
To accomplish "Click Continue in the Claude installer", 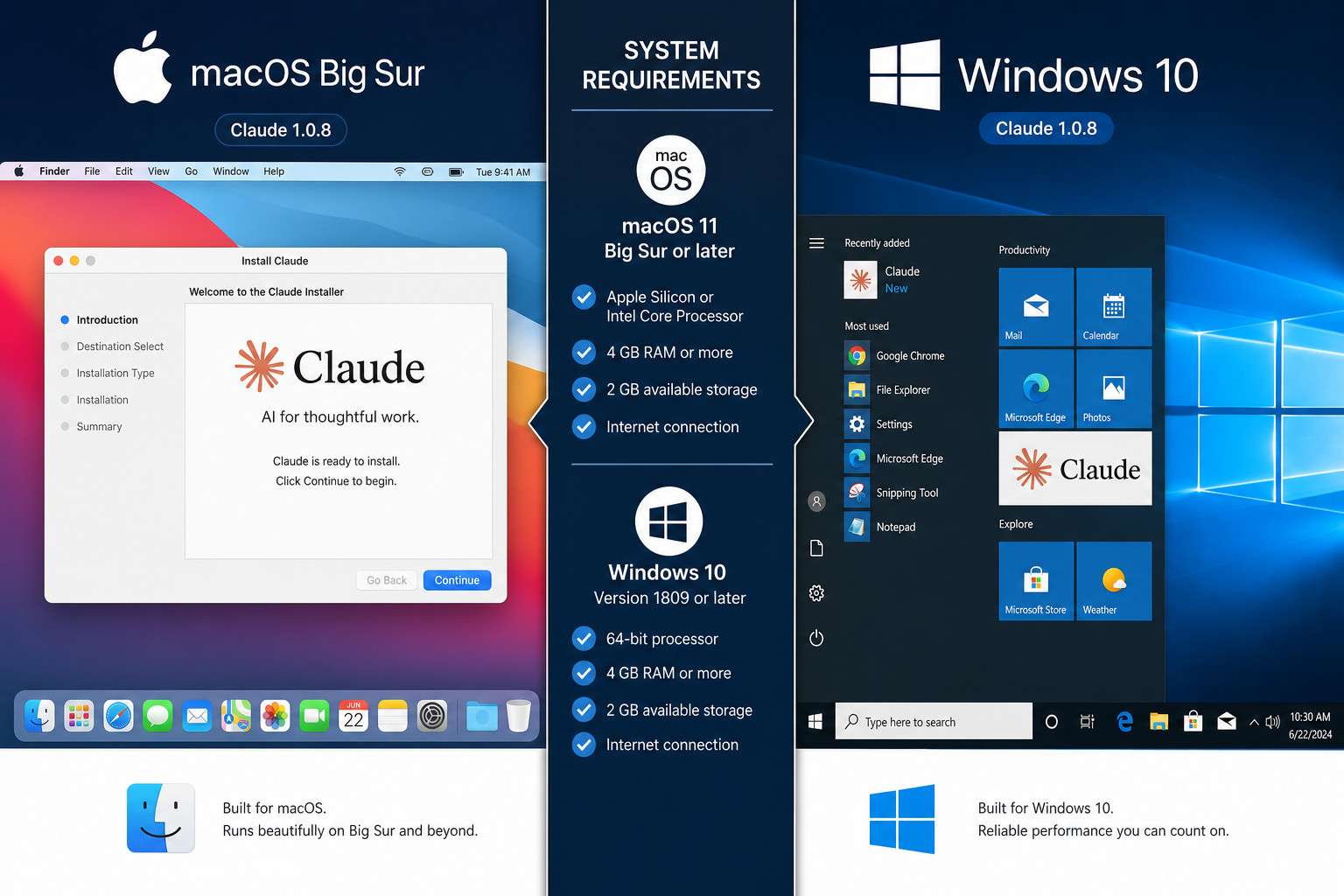I will 457,580.
